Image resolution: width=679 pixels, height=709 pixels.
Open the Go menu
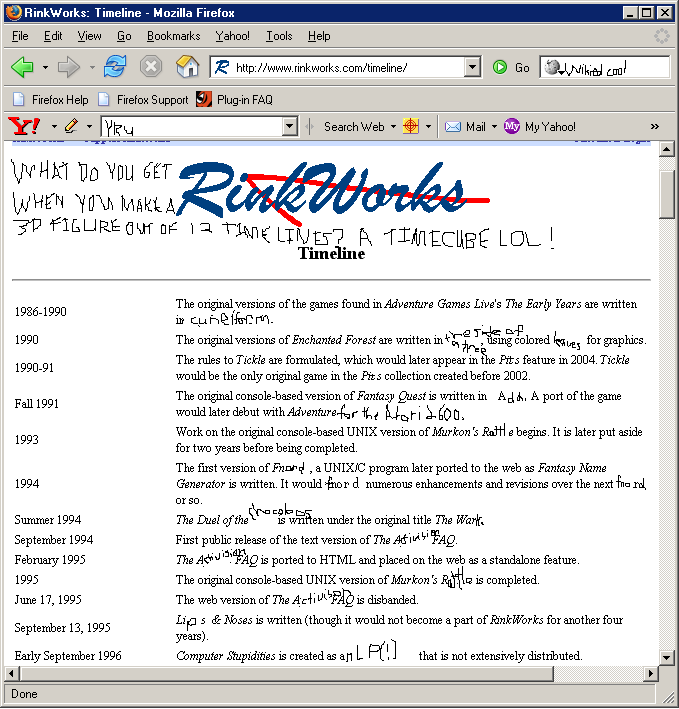coord(124,36)
